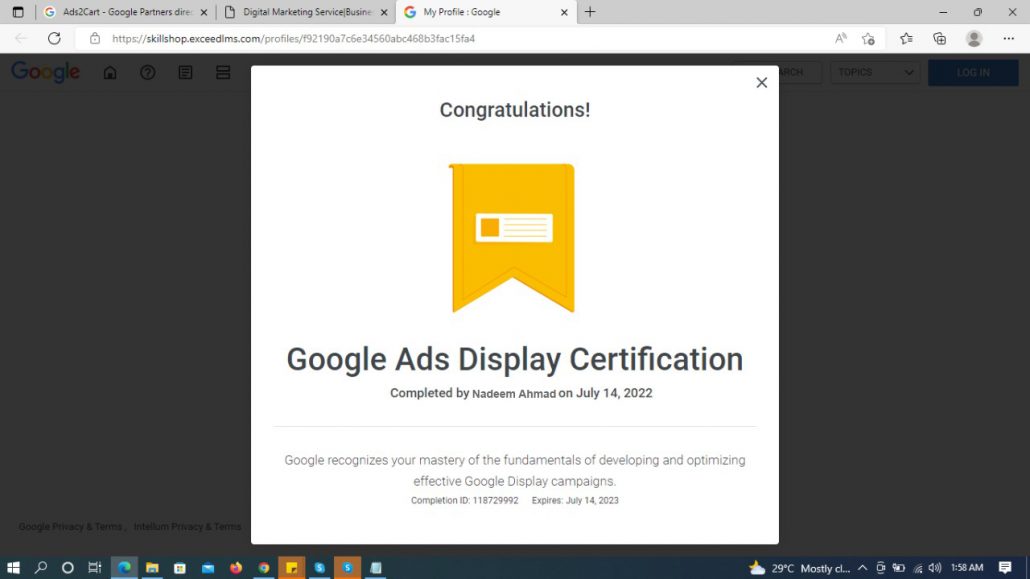
Task: Open Microsoft Store on taskbar
Action: pos(179,567)
